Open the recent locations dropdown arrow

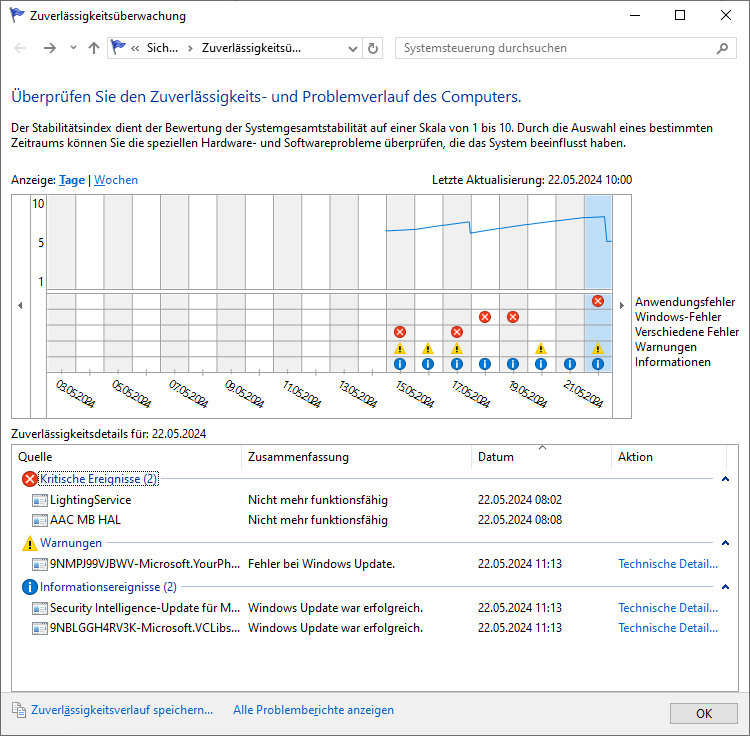(73, 48)
